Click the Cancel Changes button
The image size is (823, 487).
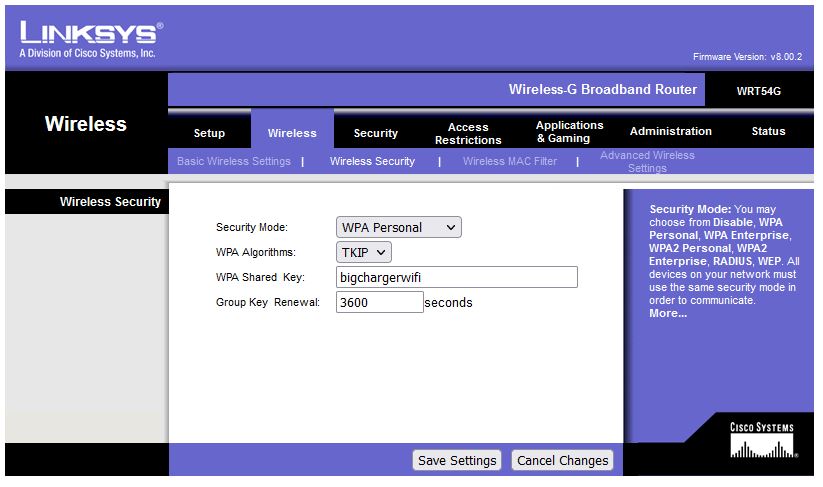pyautogui.click(x=562, y=460)
